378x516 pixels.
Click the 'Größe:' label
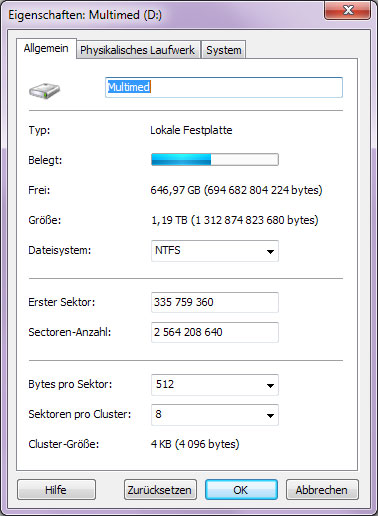click(x=45, y=220)
